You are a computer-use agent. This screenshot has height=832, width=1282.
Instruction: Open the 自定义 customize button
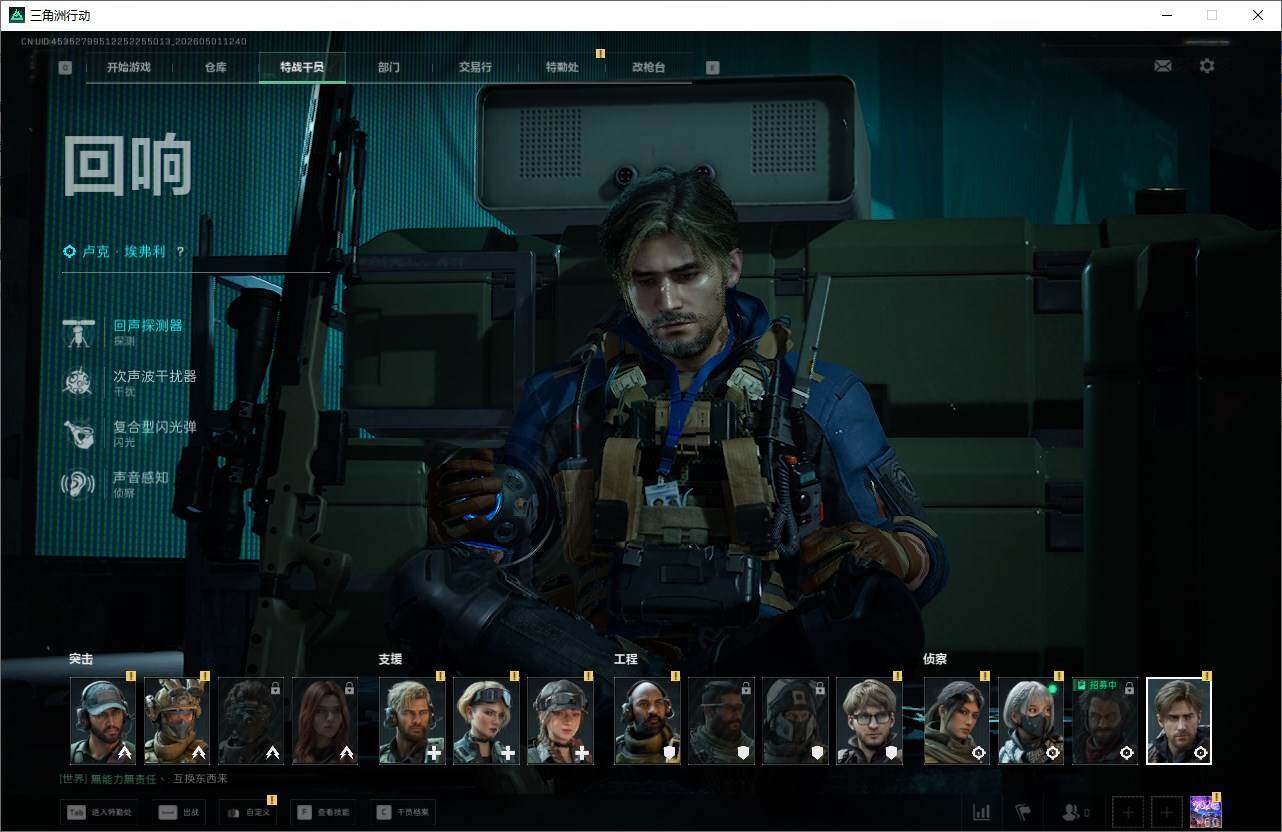coord(247,812)
